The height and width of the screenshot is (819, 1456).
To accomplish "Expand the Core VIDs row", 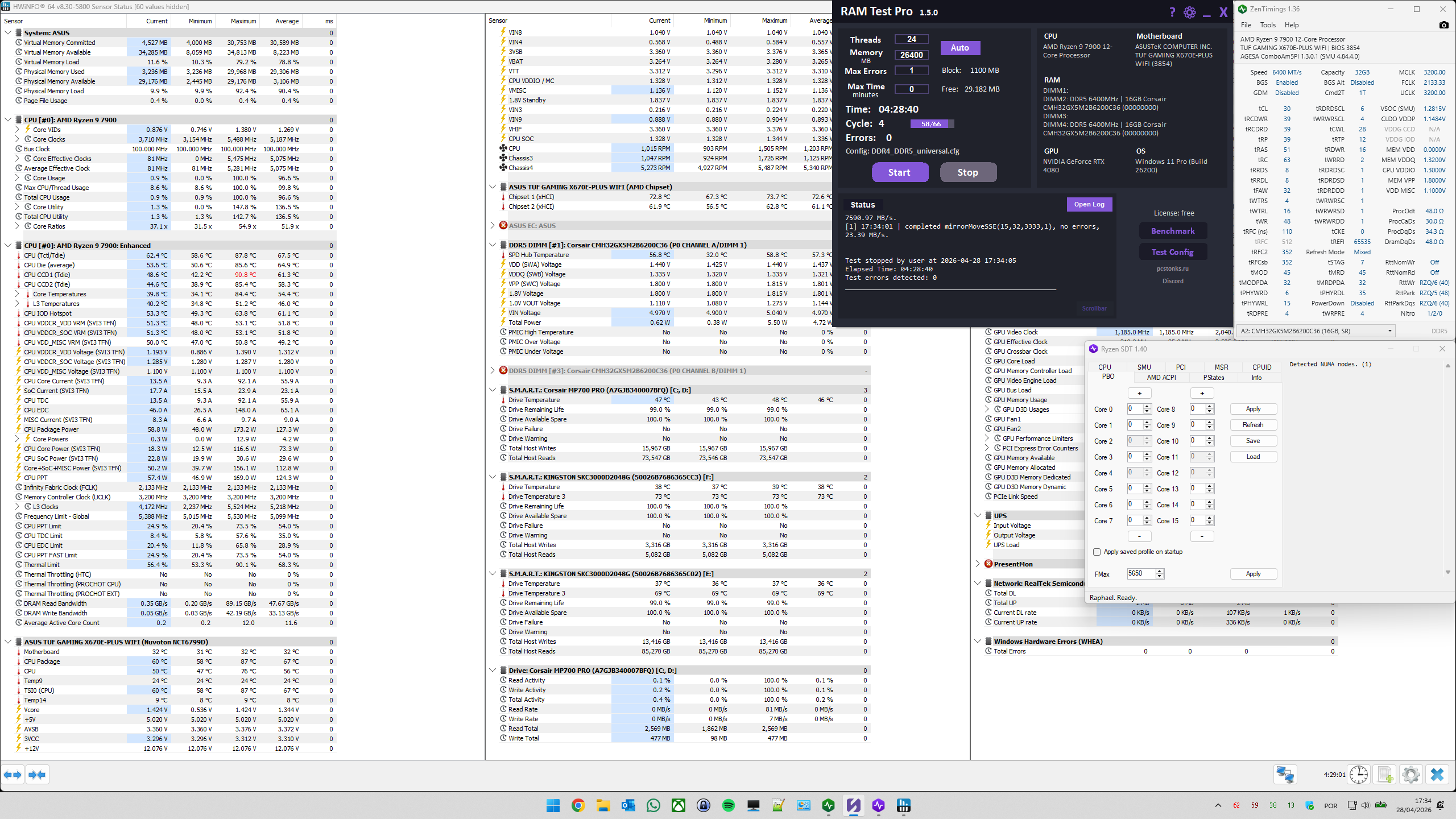I will click(x=17, y=130).
